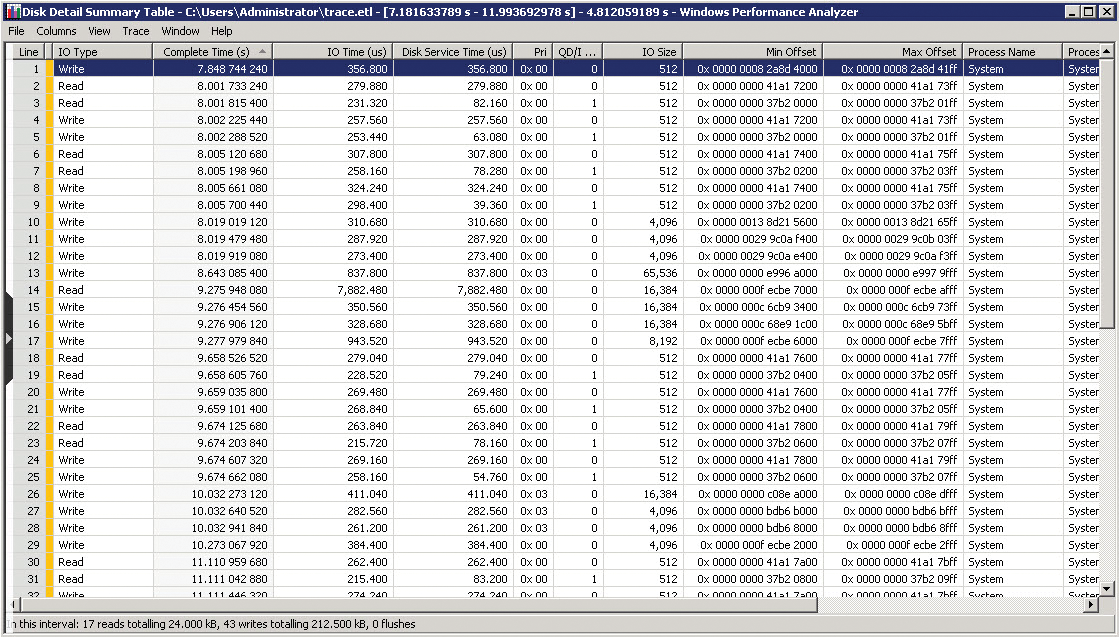
Task: Open the View menu
Action: (x=98, y=31)
